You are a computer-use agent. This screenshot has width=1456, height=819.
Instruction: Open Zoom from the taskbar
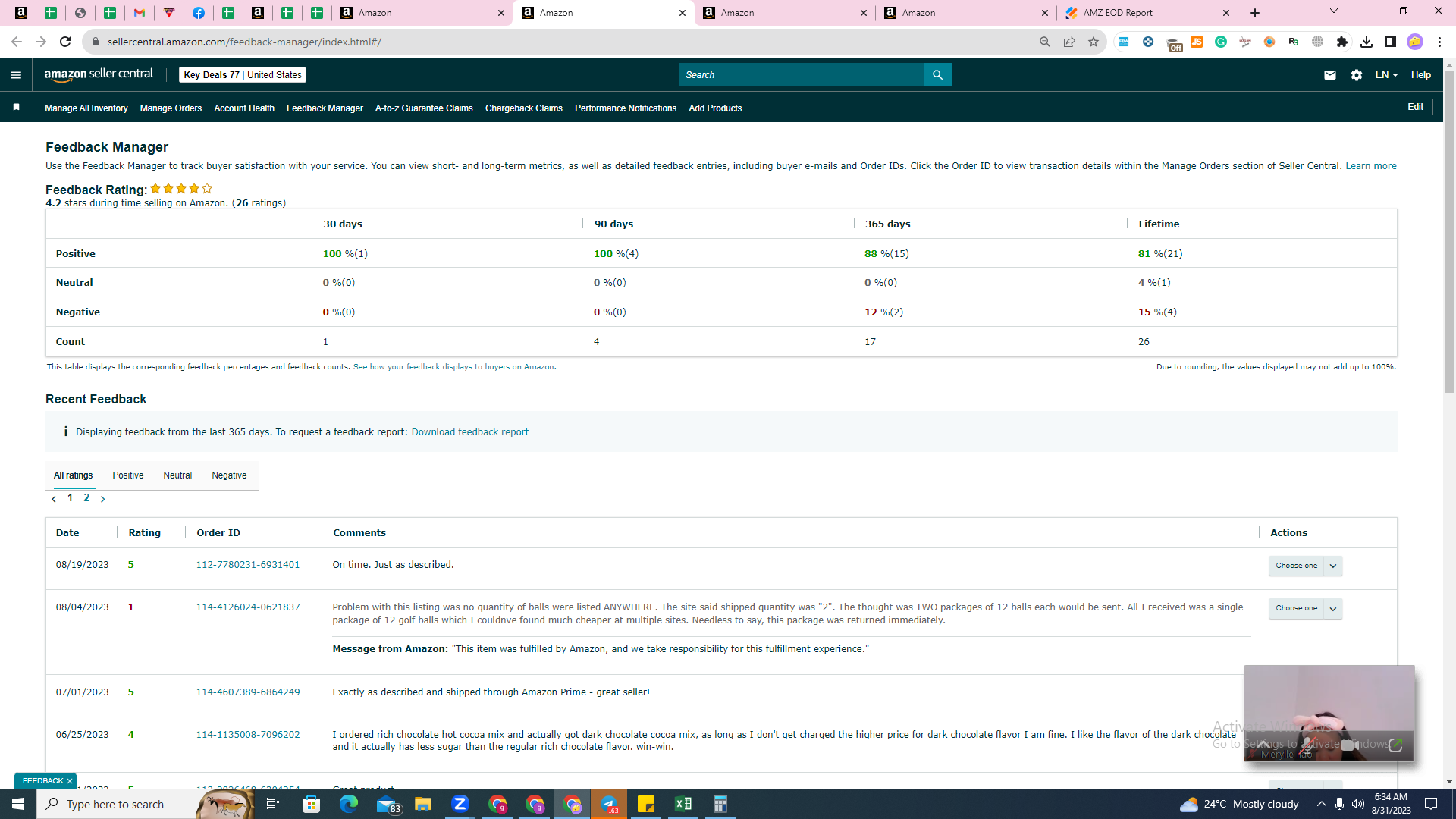coord(460,804)
